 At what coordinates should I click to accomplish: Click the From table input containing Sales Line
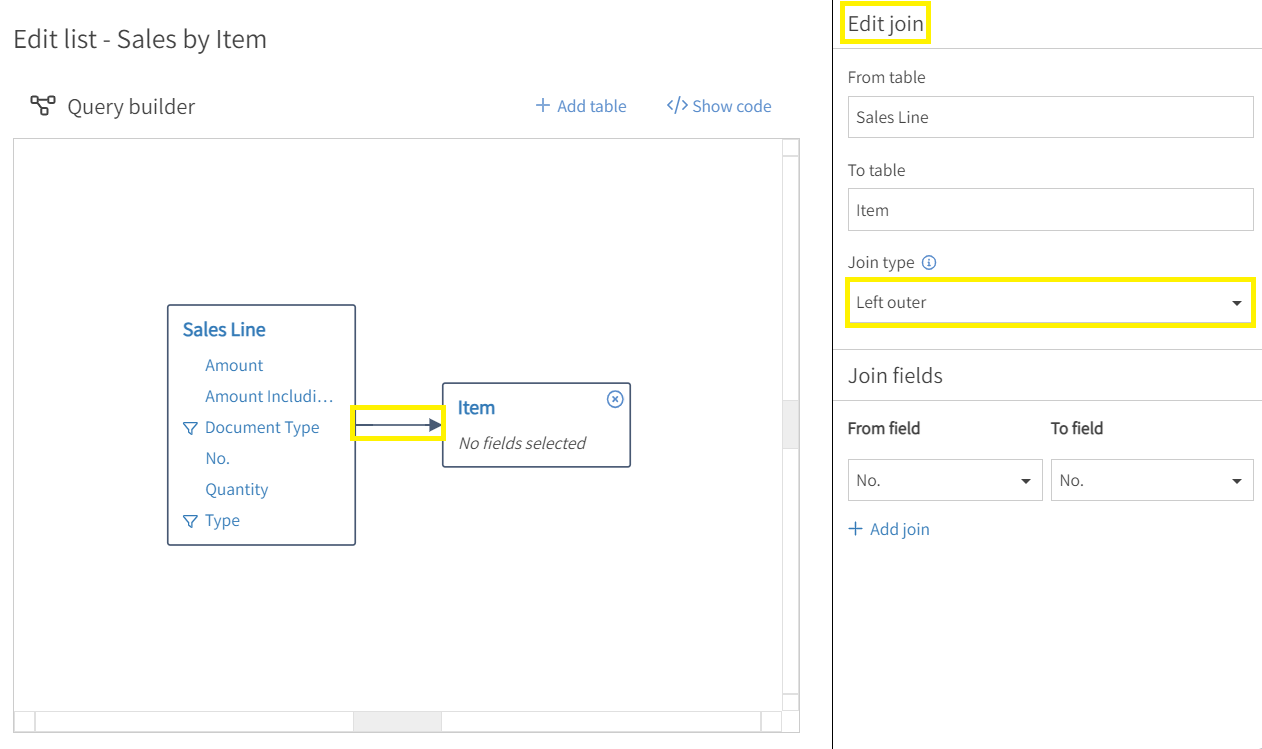click(x=1050, y=117)
